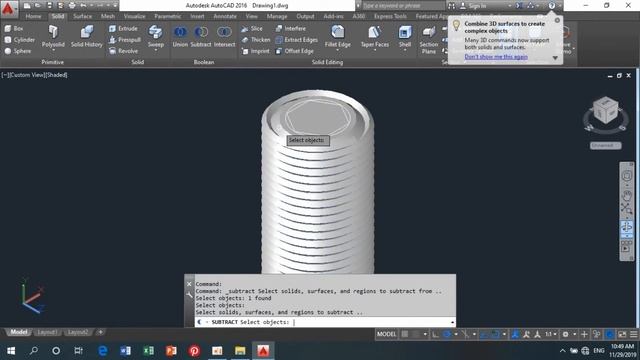Expand the Fillet Edge dropdown arrow
Screen dimensions: 640x360
pyautogui.click(x=338, y=50)
